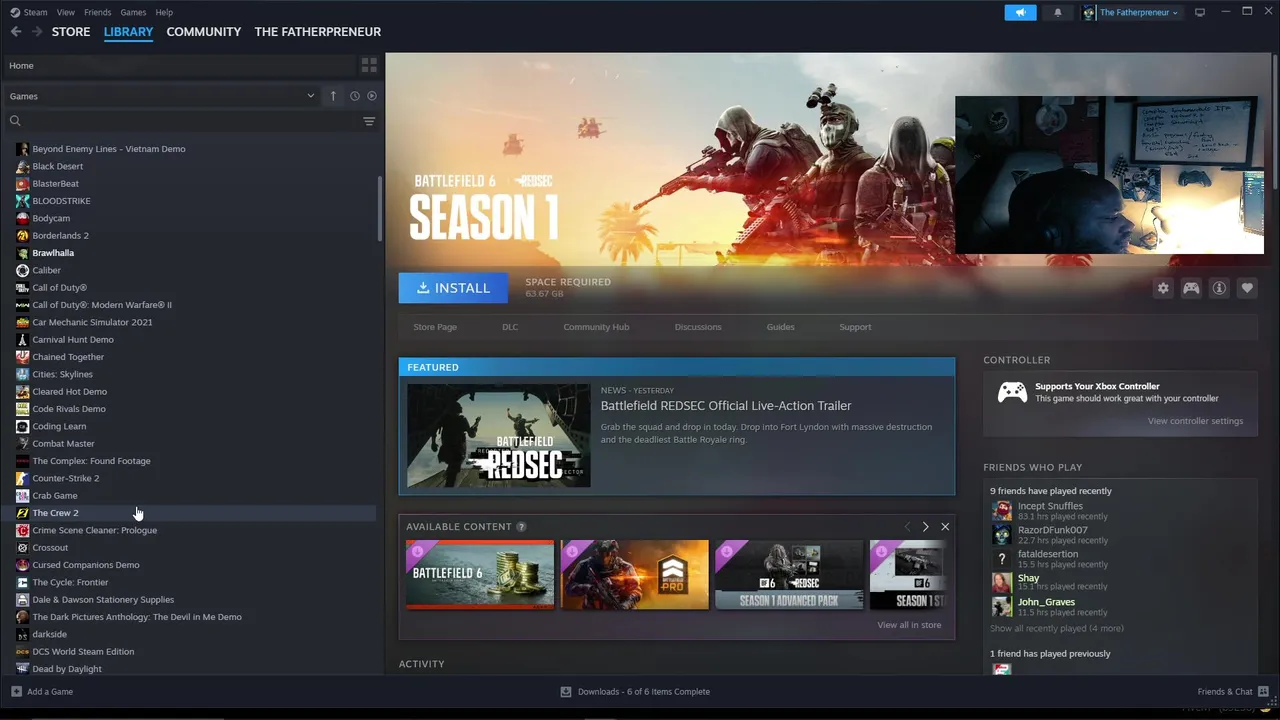Open the DLC link
Screen dimensions: 1280x720
click(x=510, y=327)
